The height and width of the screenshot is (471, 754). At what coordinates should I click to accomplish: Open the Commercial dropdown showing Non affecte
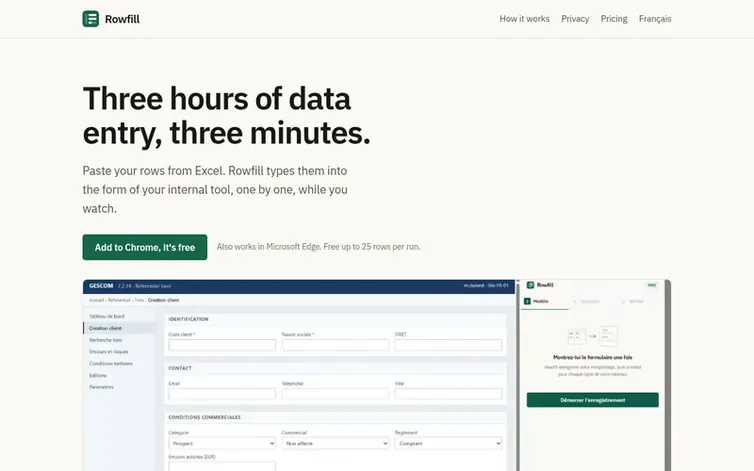click(335, 444)
